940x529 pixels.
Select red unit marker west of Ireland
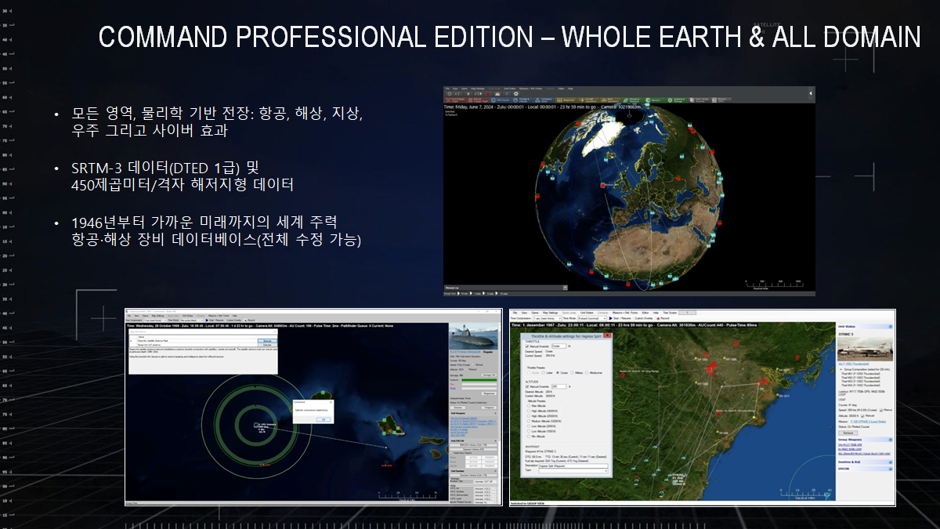[x=603, y=185]
